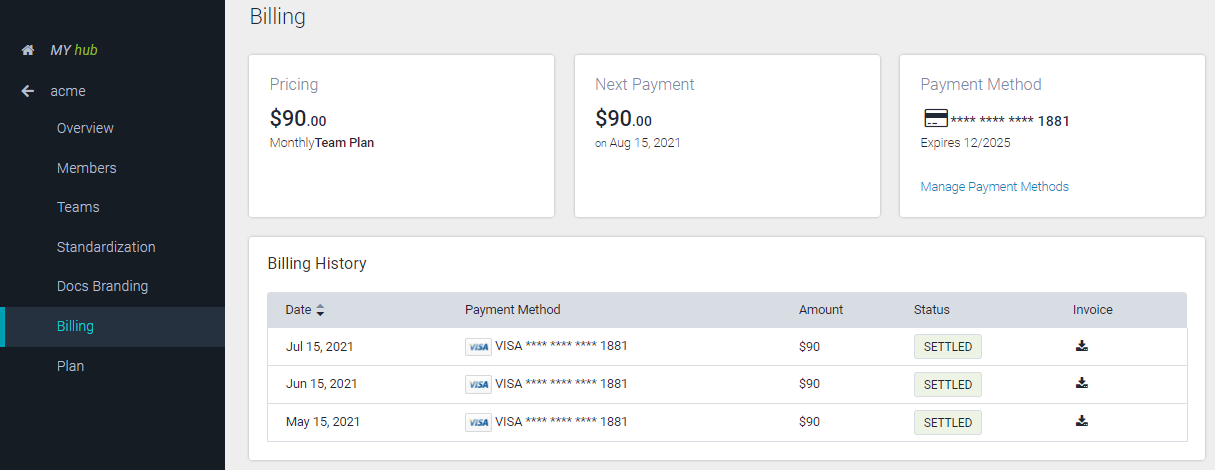Download the Jul 15, 2021 invoice
Screen dimensions: 1215x470
[x=1082, y=346]
